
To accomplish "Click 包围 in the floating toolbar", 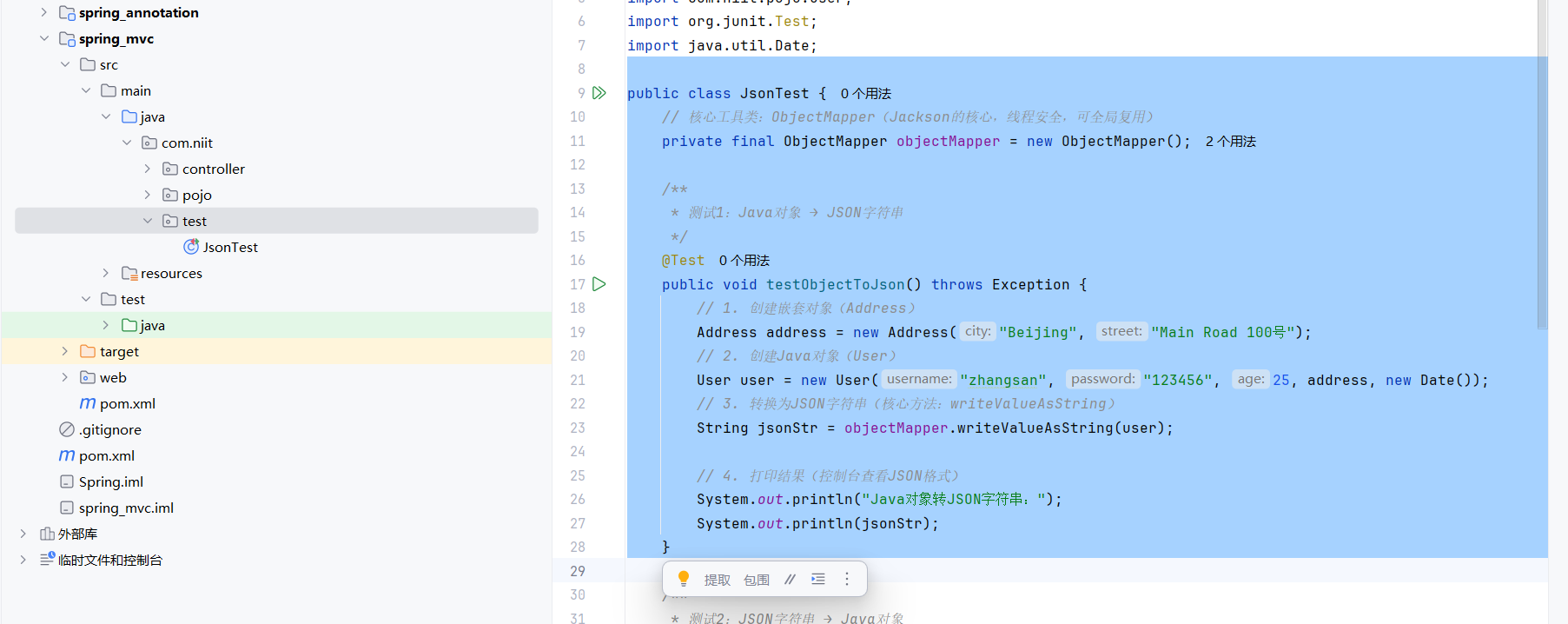I will [x=757, y=580].
